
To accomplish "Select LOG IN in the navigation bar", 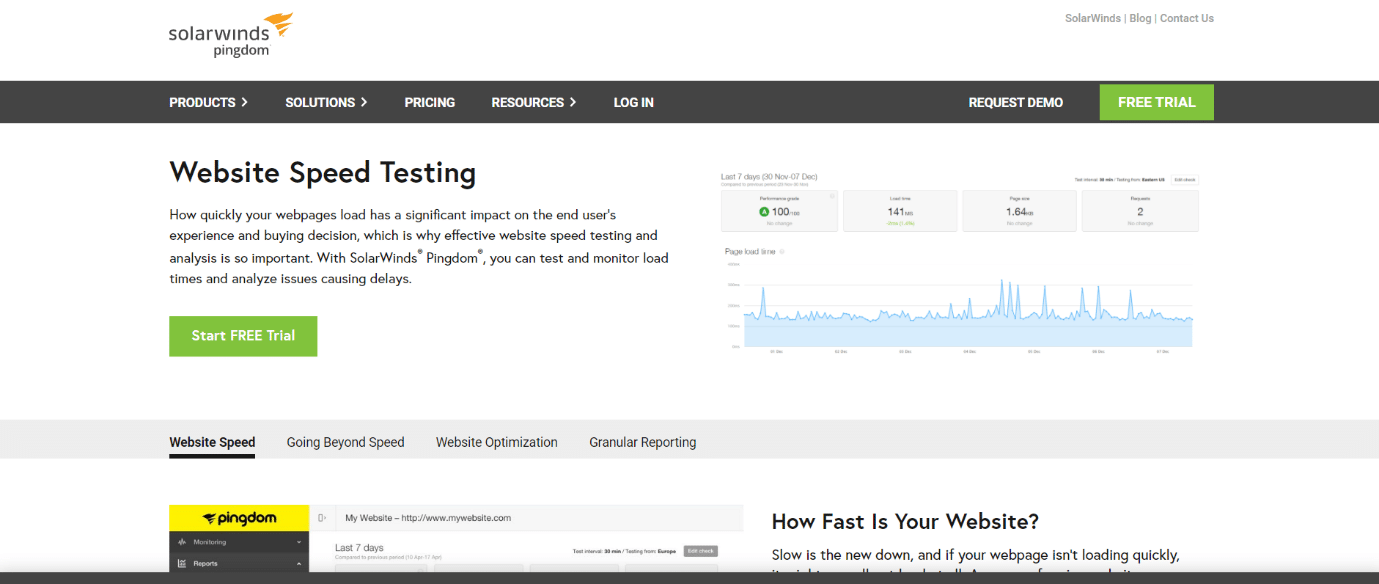I will click(633, 102).
